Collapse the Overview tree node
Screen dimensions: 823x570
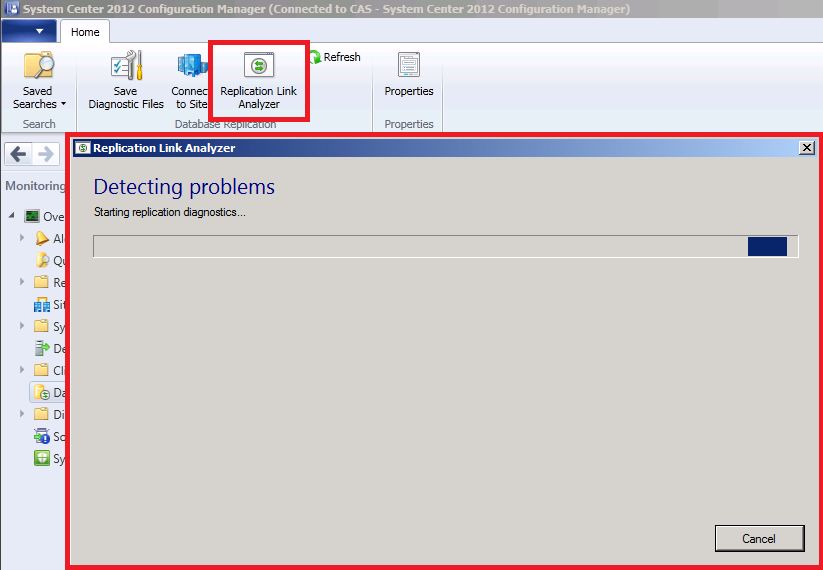click(x=12, y=215)
